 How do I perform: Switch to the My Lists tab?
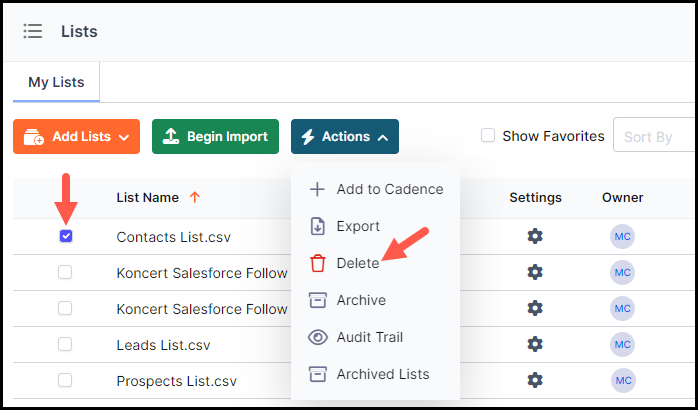point(56,82)
